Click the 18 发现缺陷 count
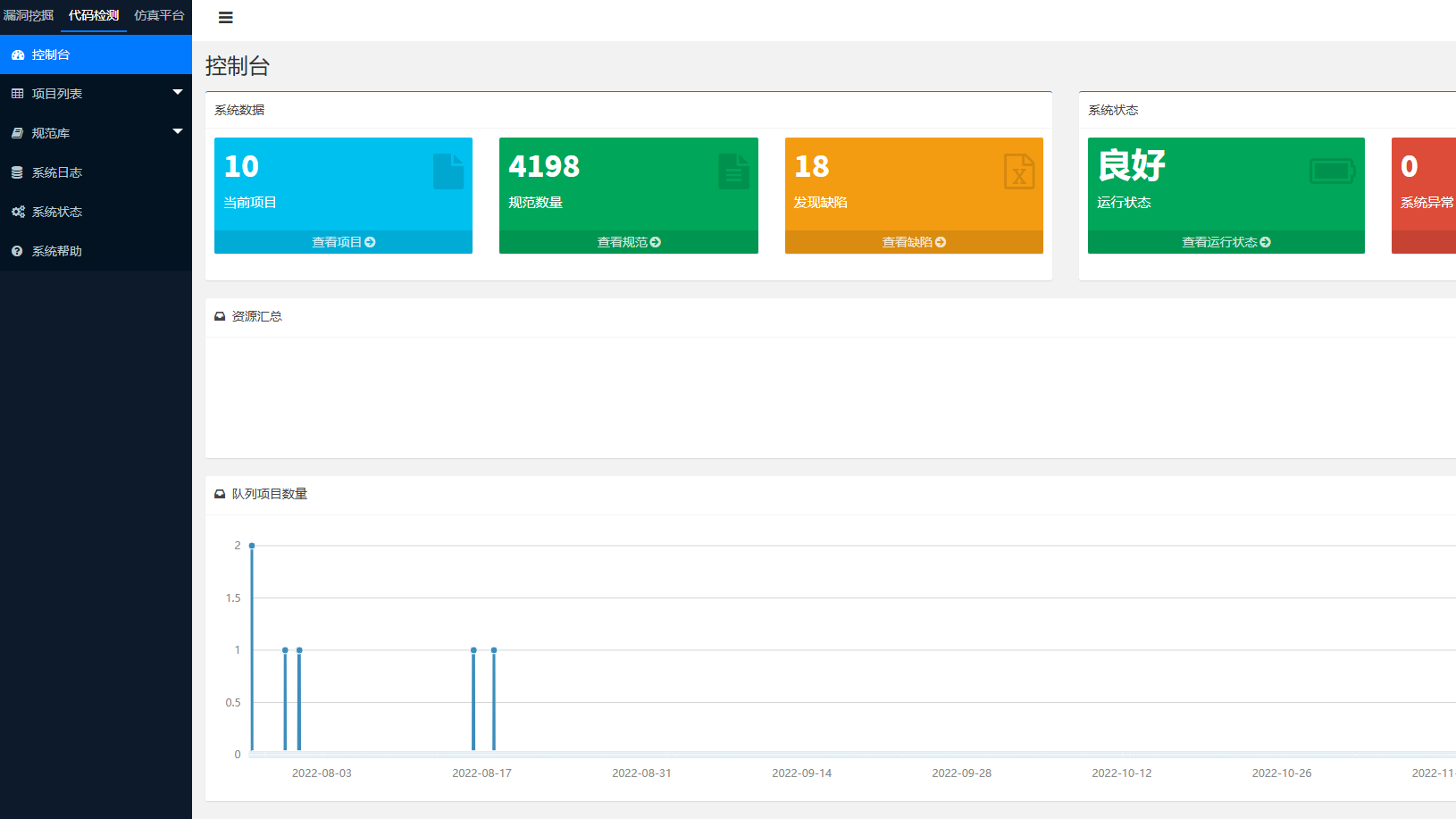This screenshot has height=819, width=1456. click(812, 166)
